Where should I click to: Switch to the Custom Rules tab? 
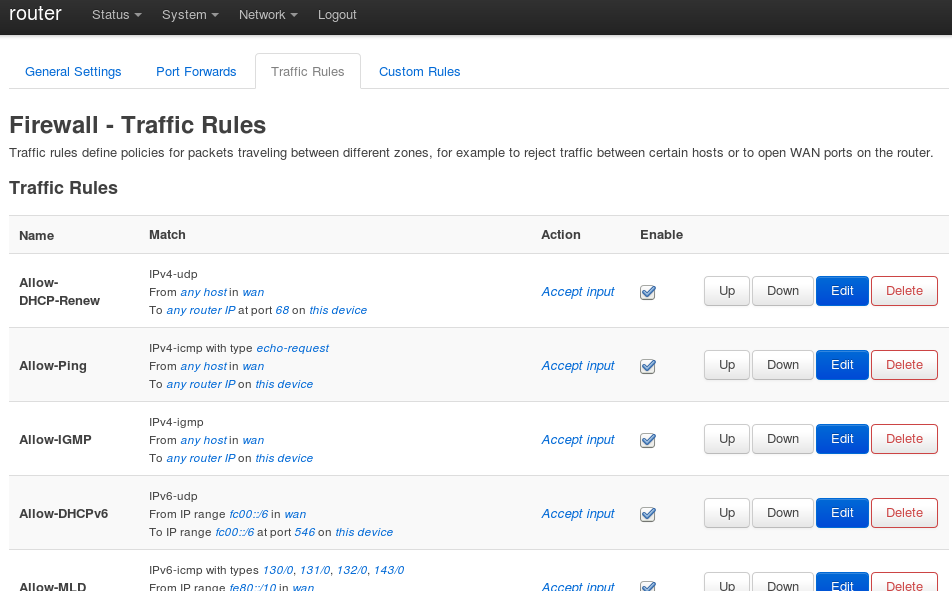420,72
